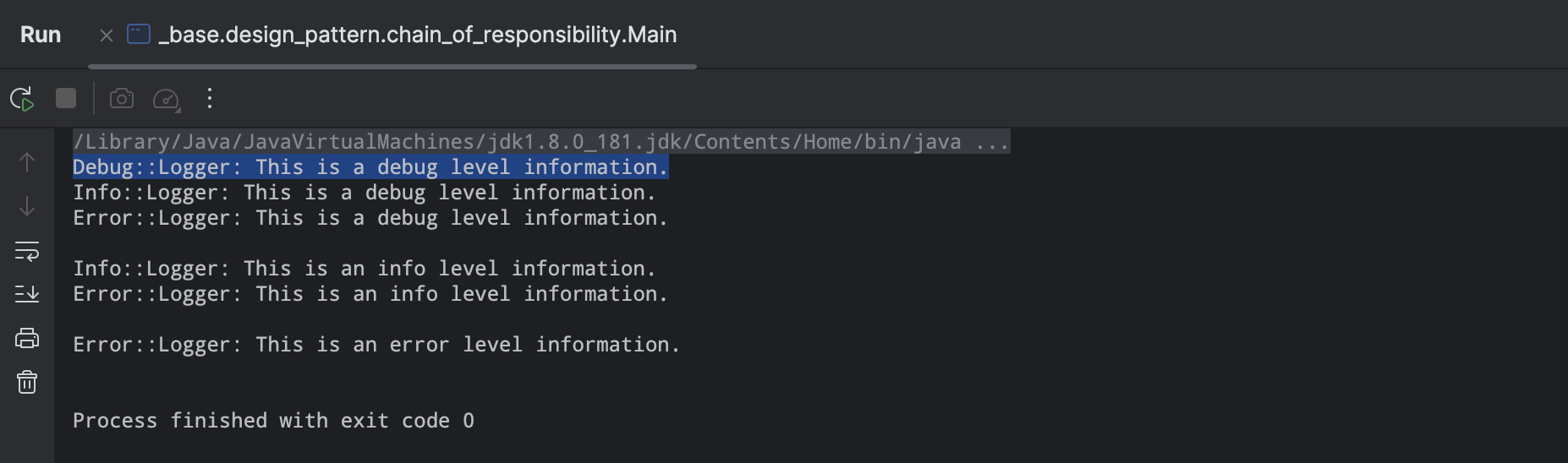Click the application icon beside the Main tab title
Viewport: 1568px width, 463px height.
click(x=139, y=35)
